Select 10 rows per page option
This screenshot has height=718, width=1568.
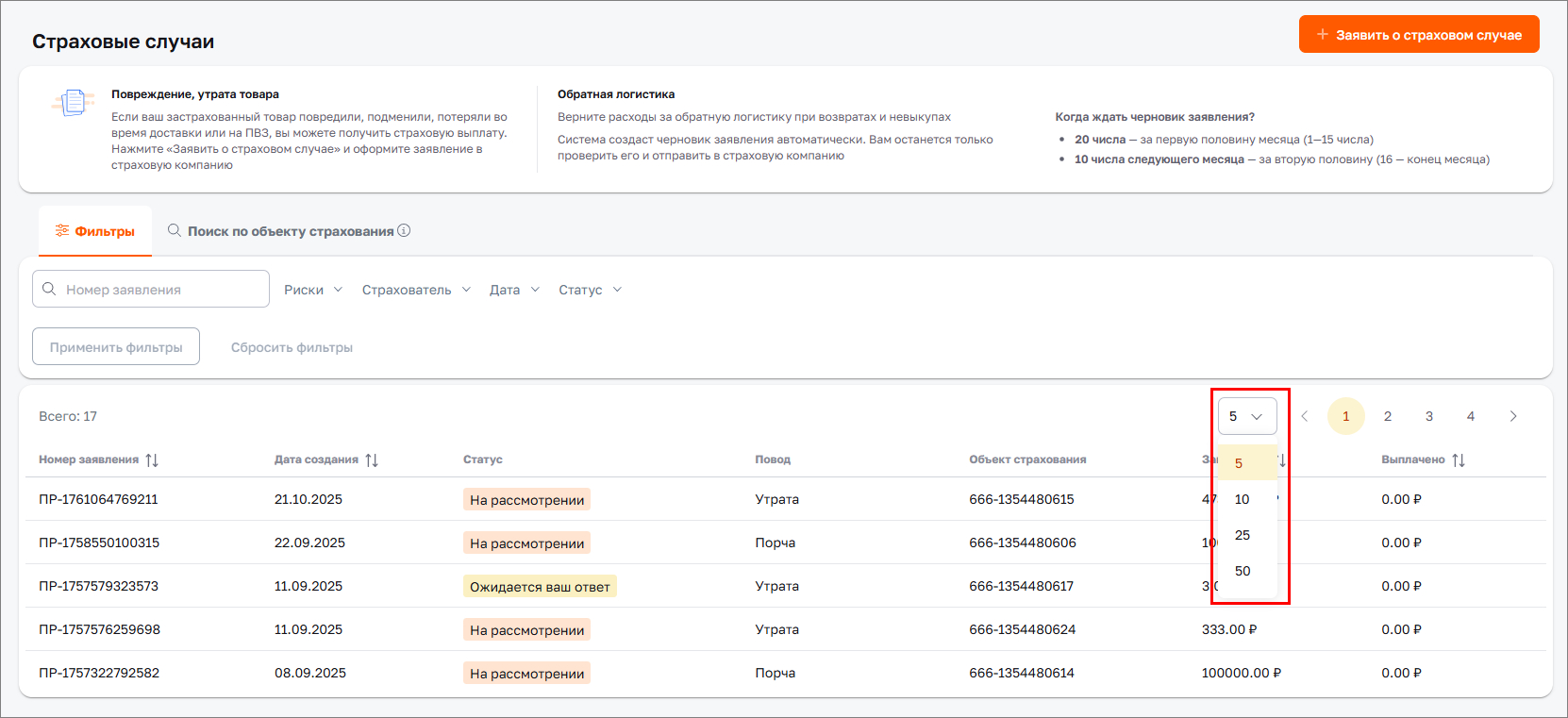(x=1243, y=499)
